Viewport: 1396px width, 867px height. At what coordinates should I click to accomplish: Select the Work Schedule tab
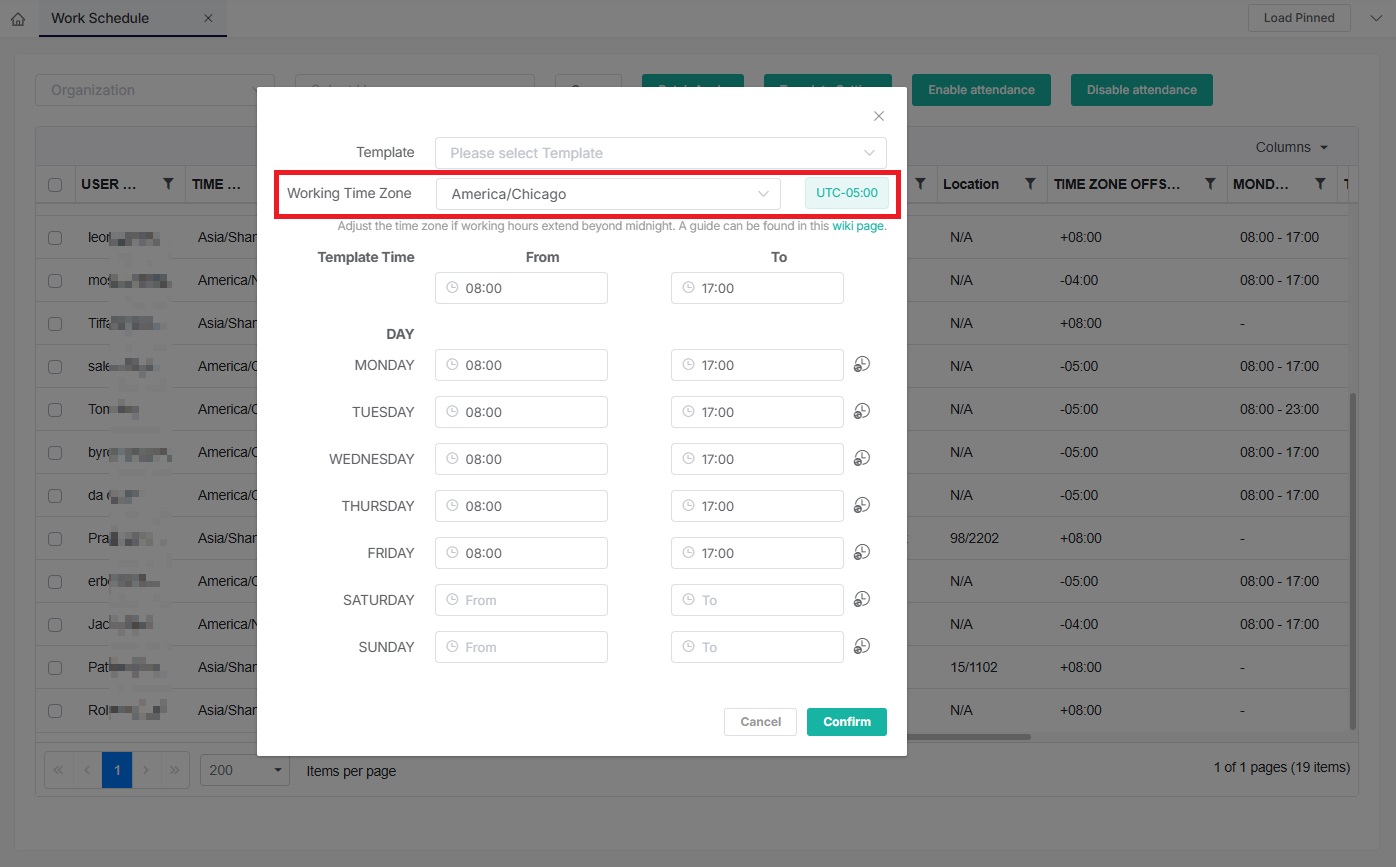tap(100, 18)
